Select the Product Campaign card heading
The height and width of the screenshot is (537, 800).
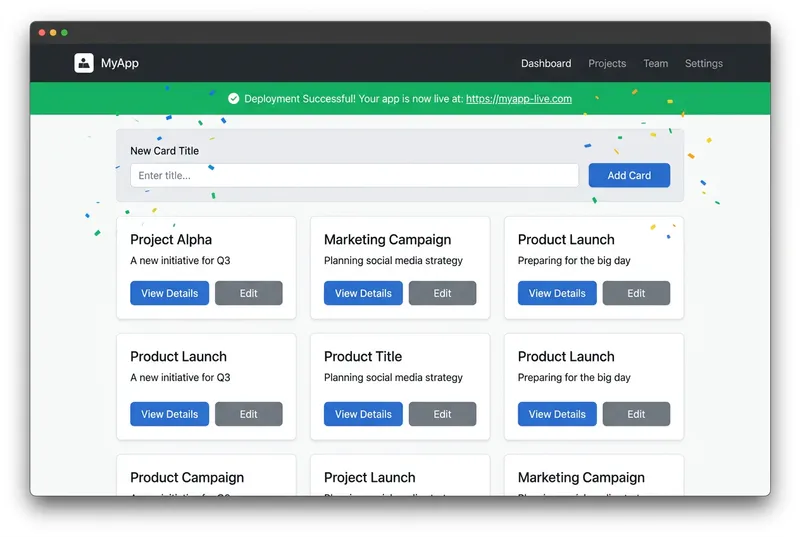click(187, 478)
